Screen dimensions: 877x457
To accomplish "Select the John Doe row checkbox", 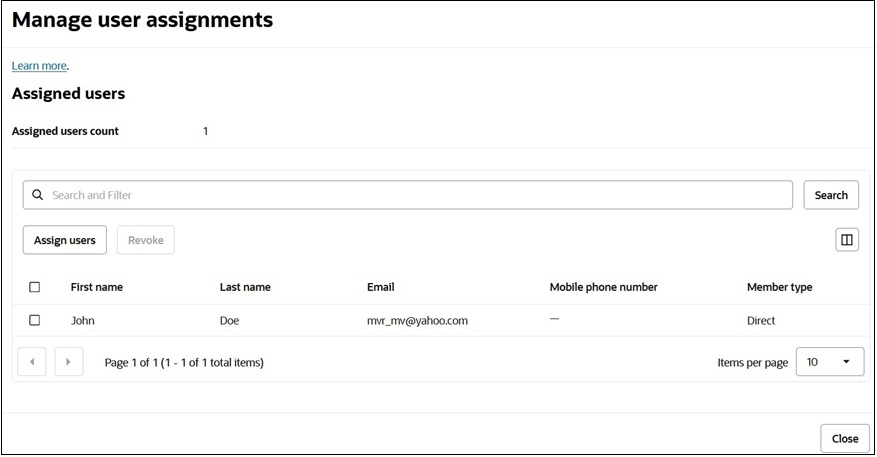I will click(x=35, y=321).
